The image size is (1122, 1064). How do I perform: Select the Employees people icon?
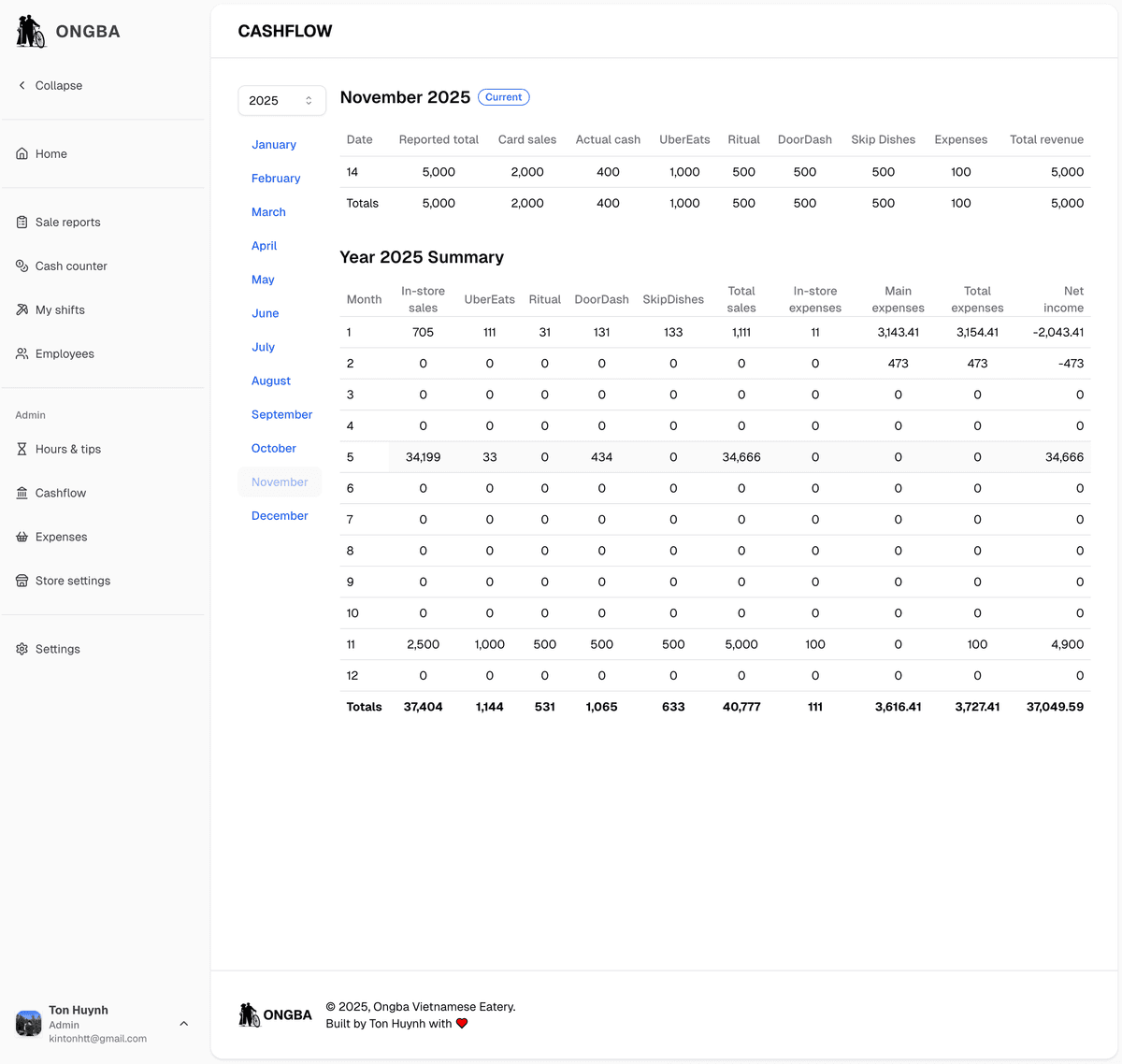tap(21, 353)
